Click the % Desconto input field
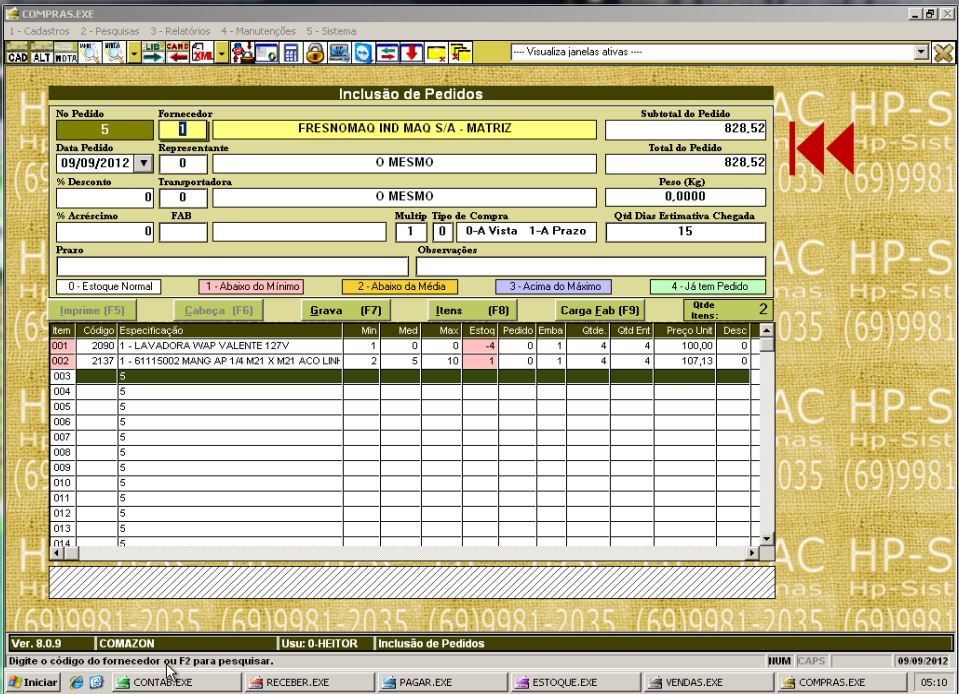 tap(105, 197)
